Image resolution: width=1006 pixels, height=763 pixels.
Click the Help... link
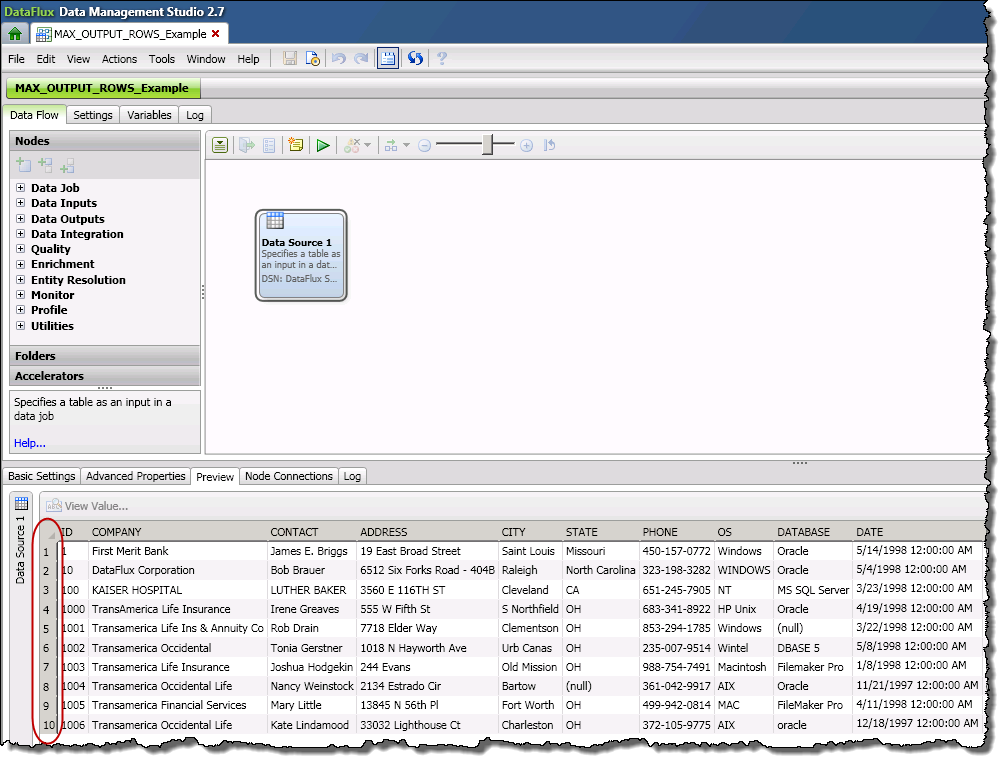(x=29, y=443)
